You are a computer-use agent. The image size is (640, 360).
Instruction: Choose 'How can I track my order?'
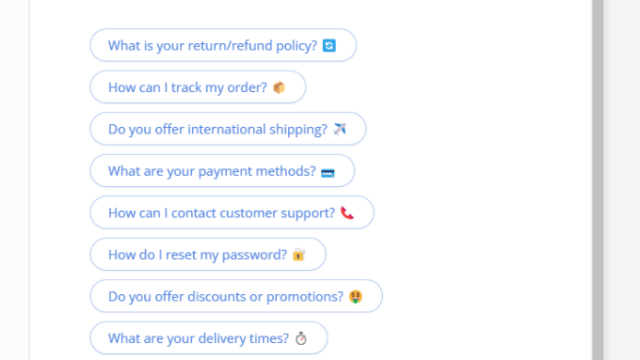click(x=198, y=87)
